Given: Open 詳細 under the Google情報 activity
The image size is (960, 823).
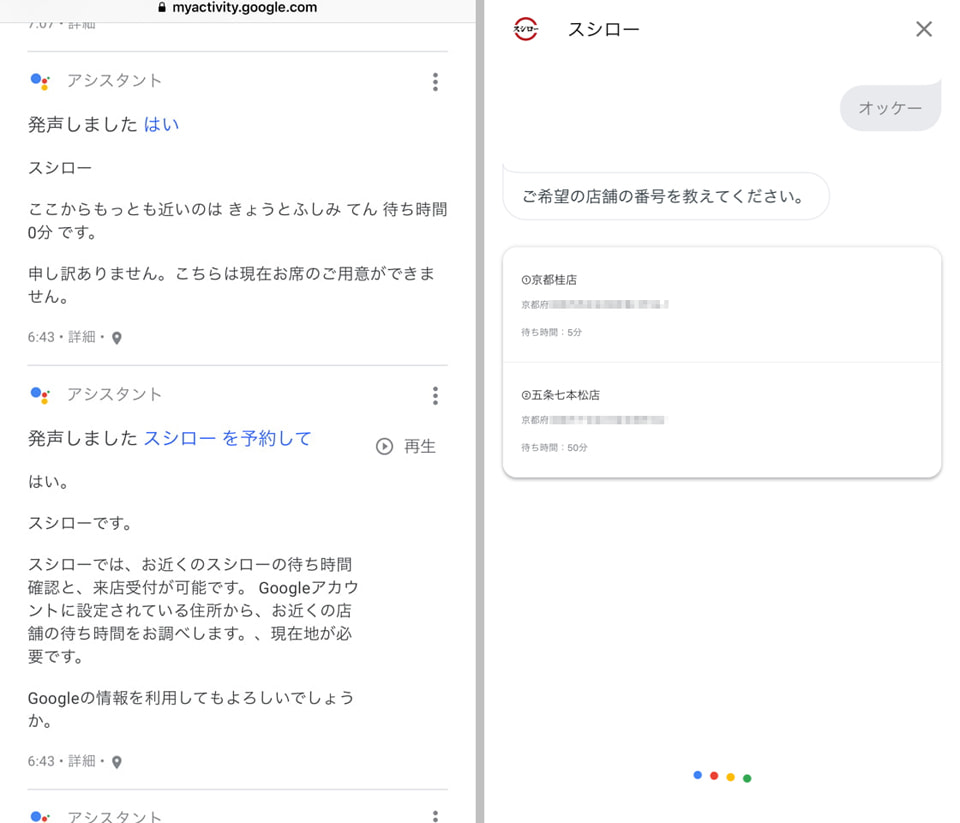Looking at the screenshot, I should pyautogui.click(x=81, y=761).
